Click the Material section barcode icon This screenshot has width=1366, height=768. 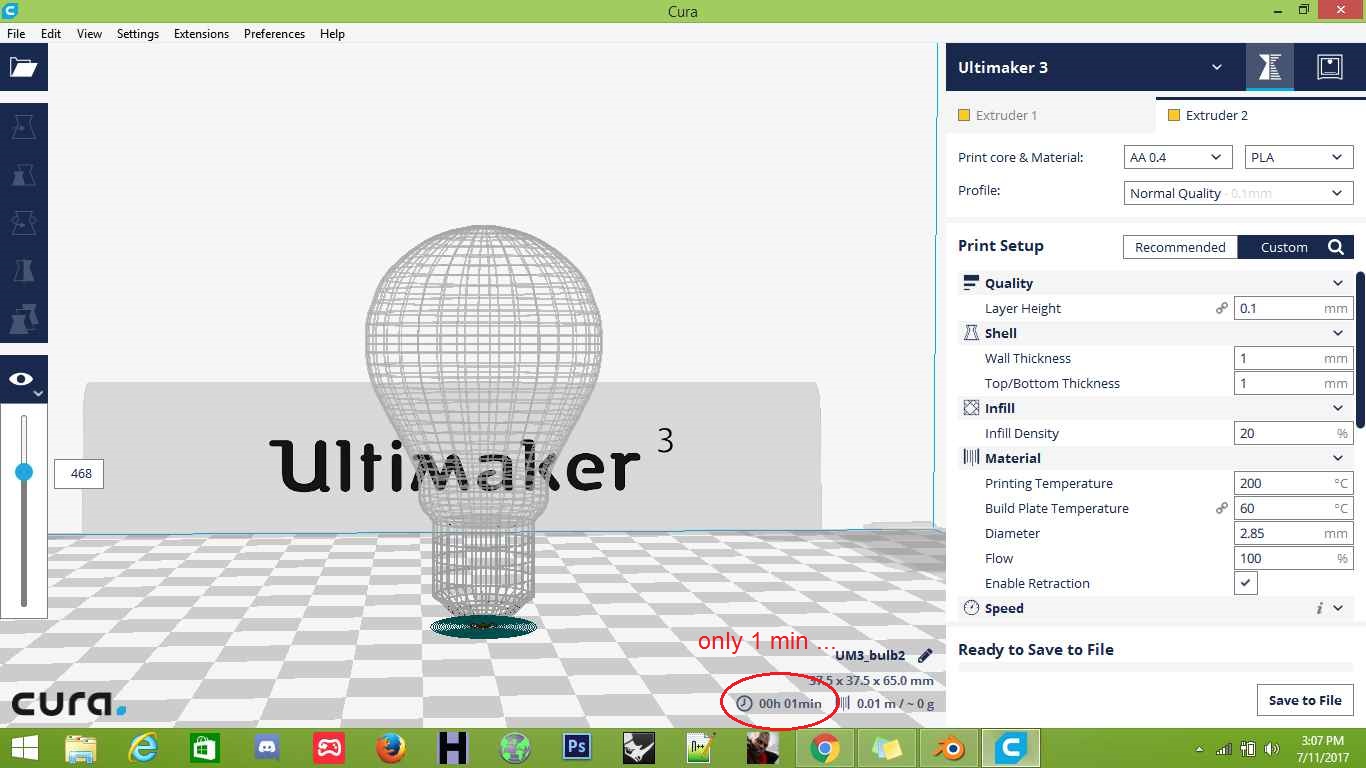[x=970, y=458]
